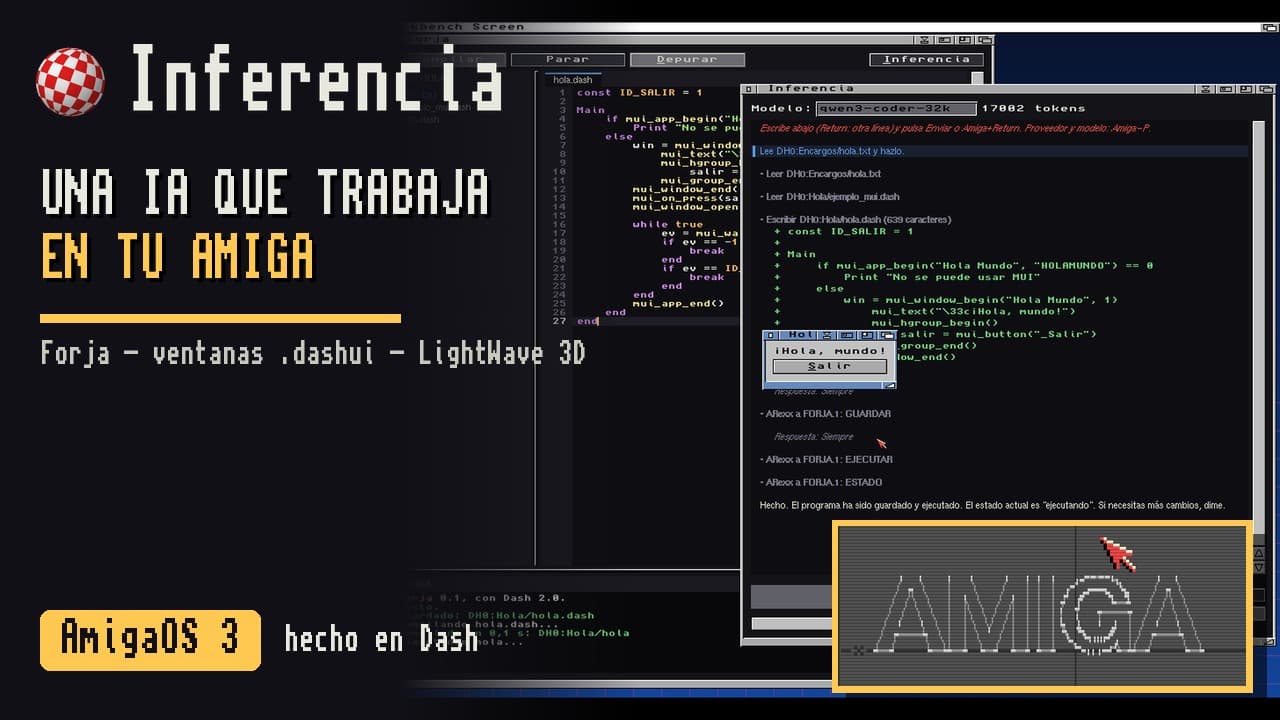The height and width of the screenshot is (720, 1280).
Task: Click the 'AmigaOS 3' badge
Action: coord(150,640)
